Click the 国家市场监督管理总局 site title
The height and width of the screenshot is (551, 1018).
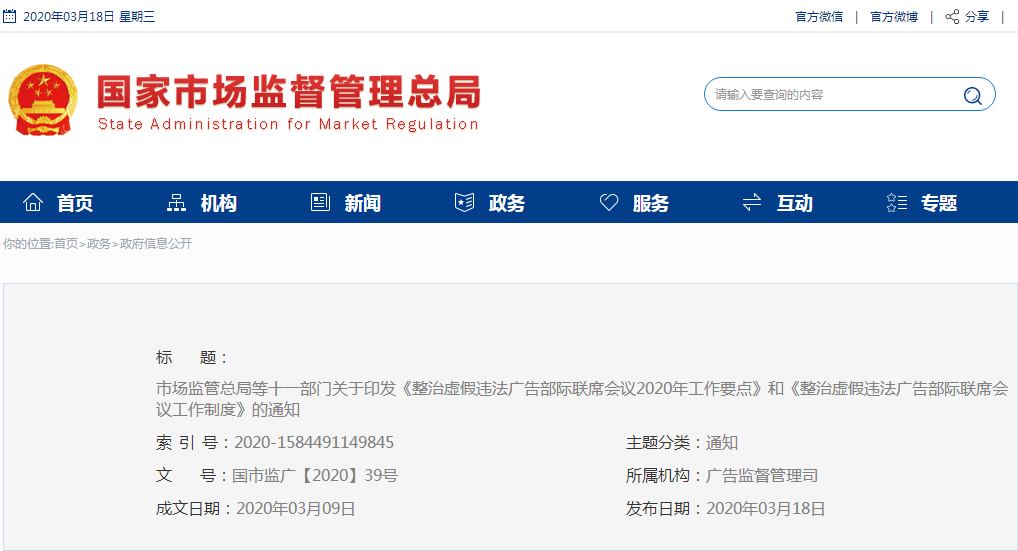289,92
